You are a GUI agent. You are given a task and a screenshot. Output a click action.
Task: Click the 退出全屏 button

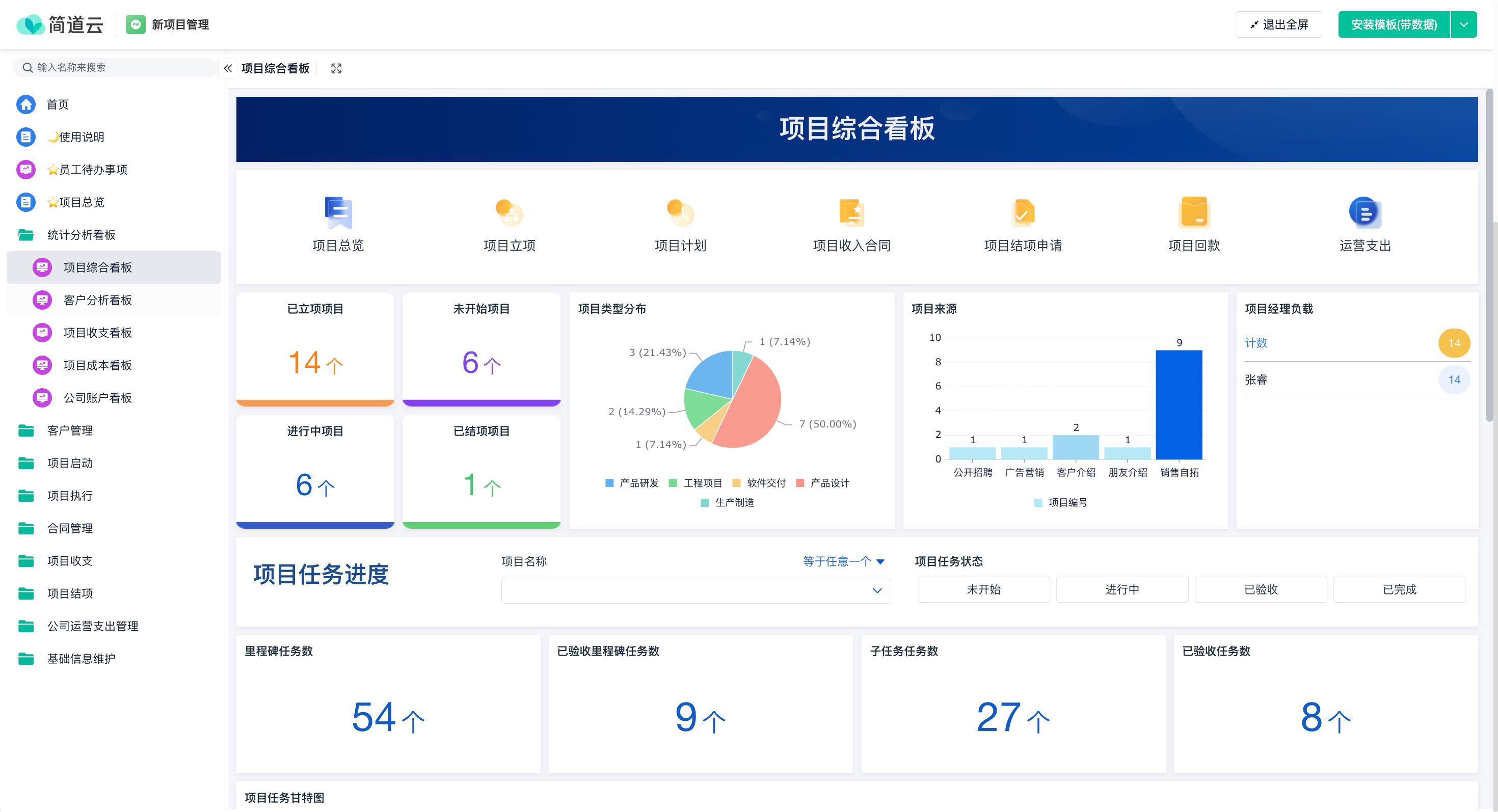1278,24
